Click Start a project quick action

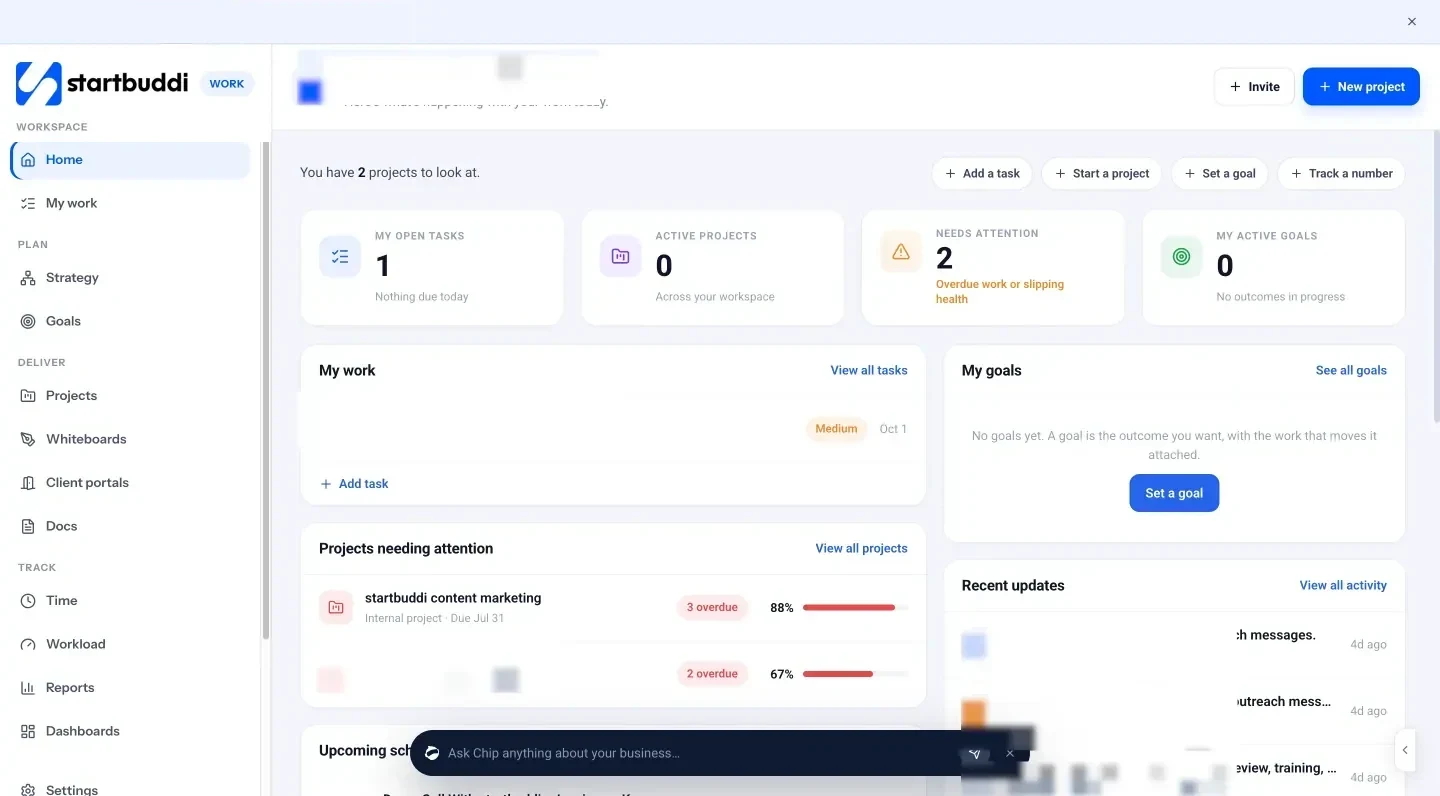click(1102, 173)
